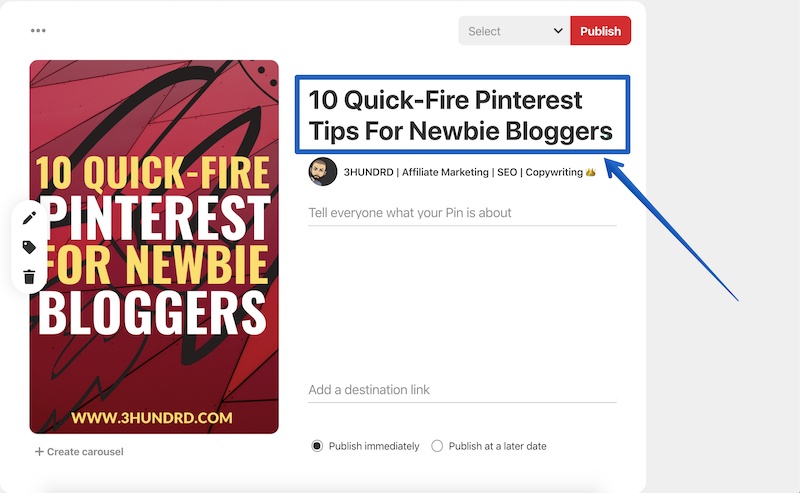The height and width of the screenshot is (493, 800).
Task: Click the crown emoji after Copywriting
Action: [x=590, y=172]
